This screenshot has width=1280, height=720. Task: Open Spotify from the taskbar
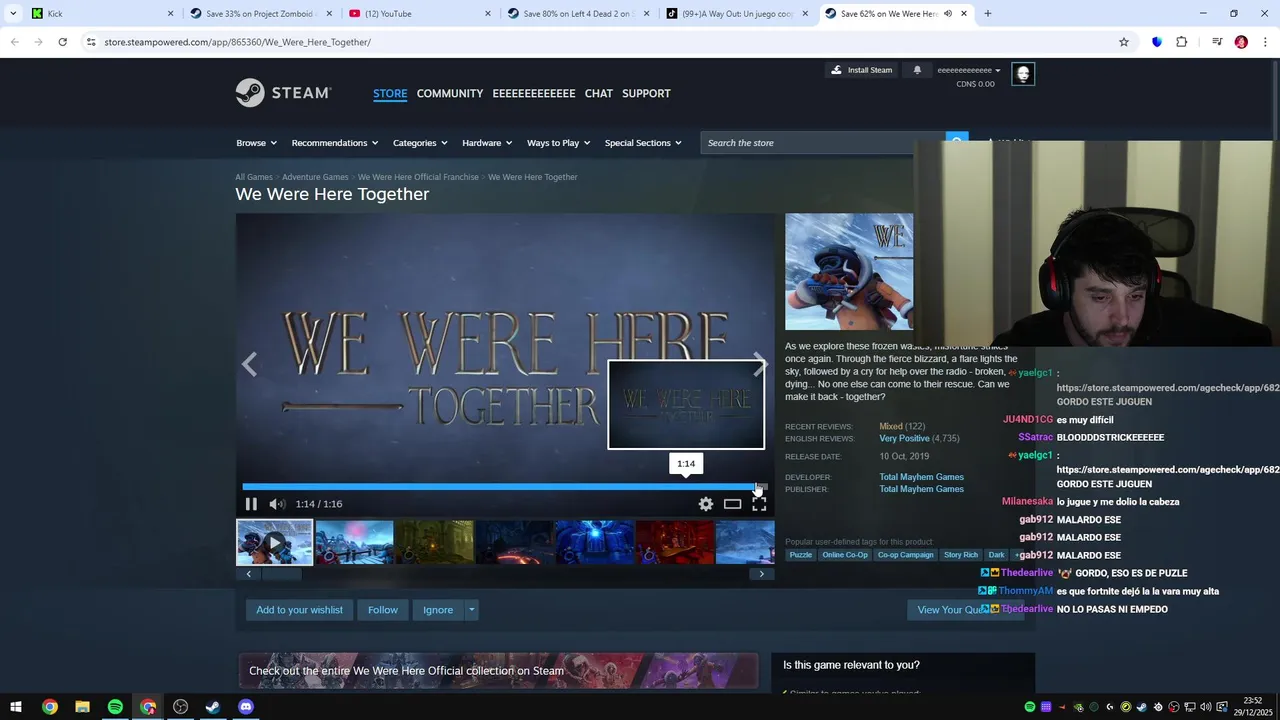point(115,707)
